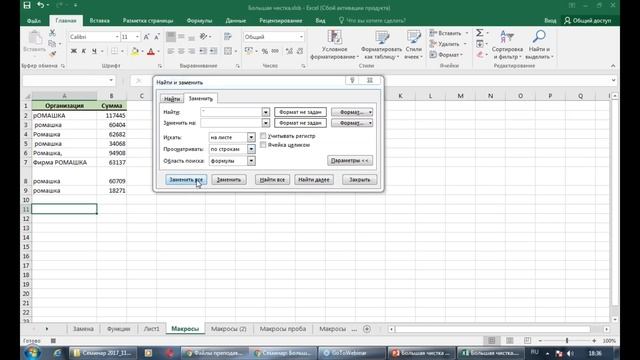Screen dimensions: 640x360
Task: Open the 'Найти' field dropdown arrow
Action: click(266, 112)
